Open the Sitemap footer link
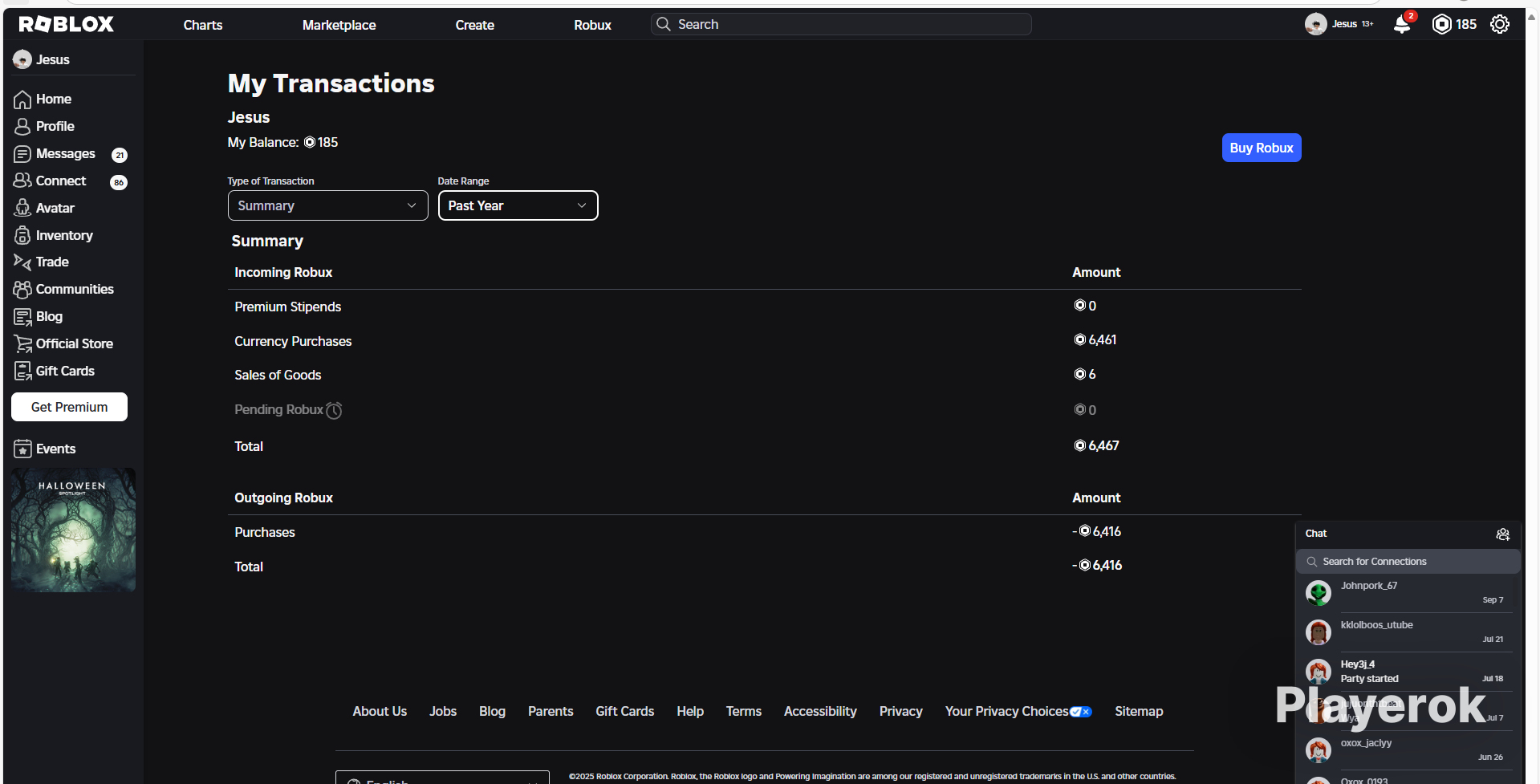The image size is (1540, 784). [1139, 711]
